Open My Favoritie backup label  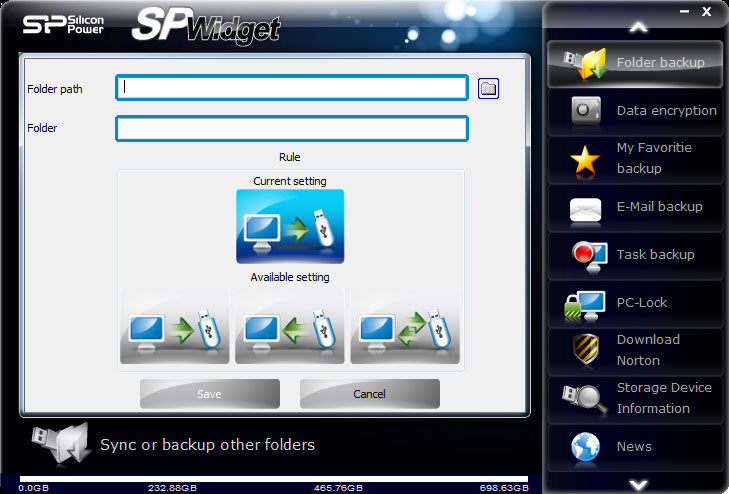coord(654,158)
